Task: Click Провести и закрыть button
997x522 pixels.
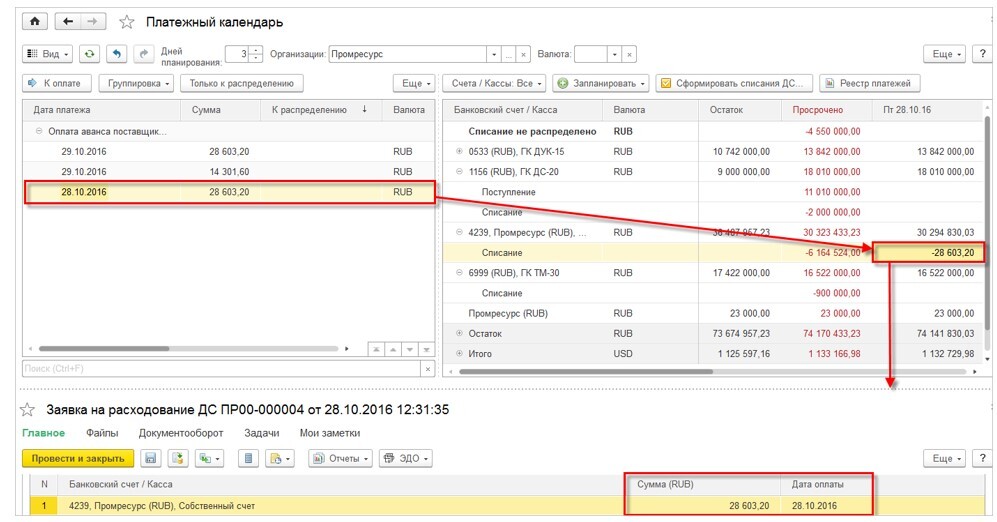Action: [x=78, y=458]
